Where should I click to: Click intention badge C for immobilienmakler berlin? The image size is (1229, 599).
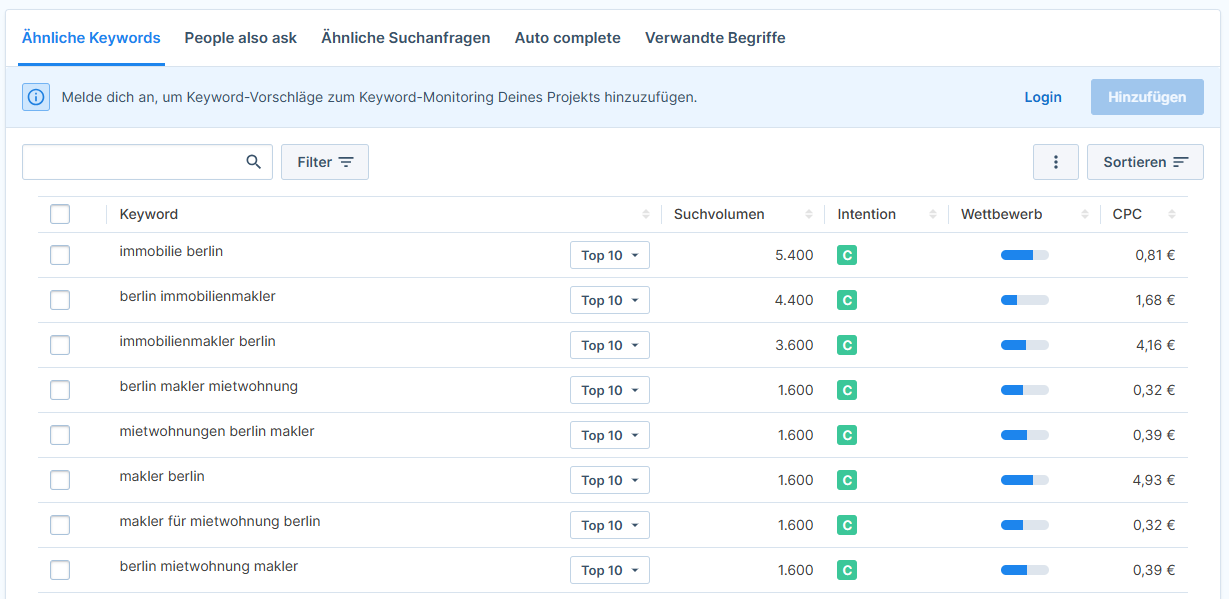point(847,345)
